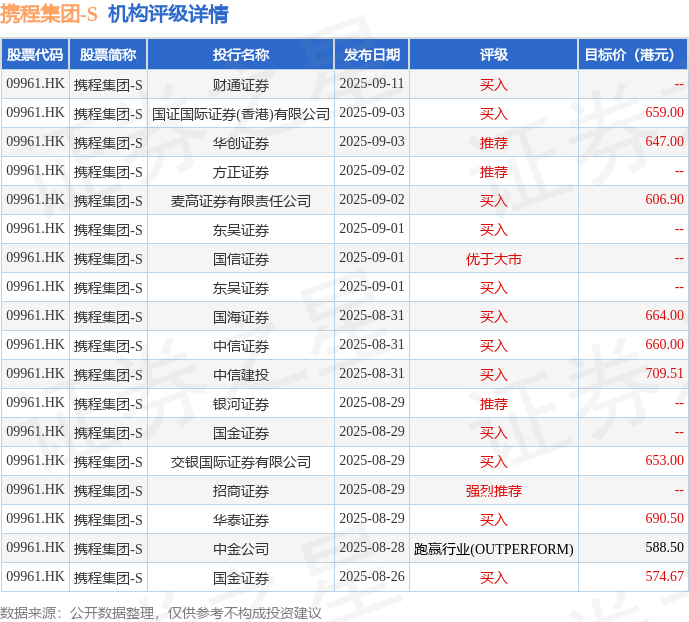
Task: Click the 发布日期 column header
Action: pyautogui.click(x=372, y=54)
